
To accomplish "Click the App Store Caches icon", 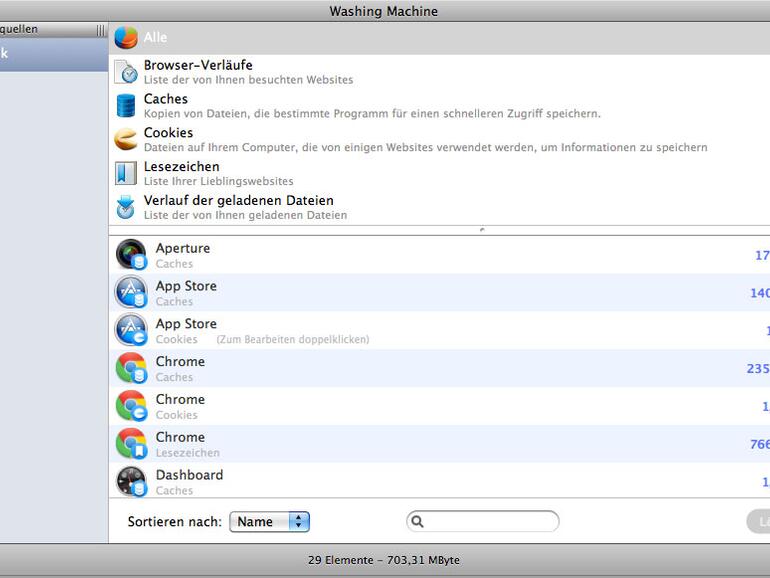I will coord(132,292).
